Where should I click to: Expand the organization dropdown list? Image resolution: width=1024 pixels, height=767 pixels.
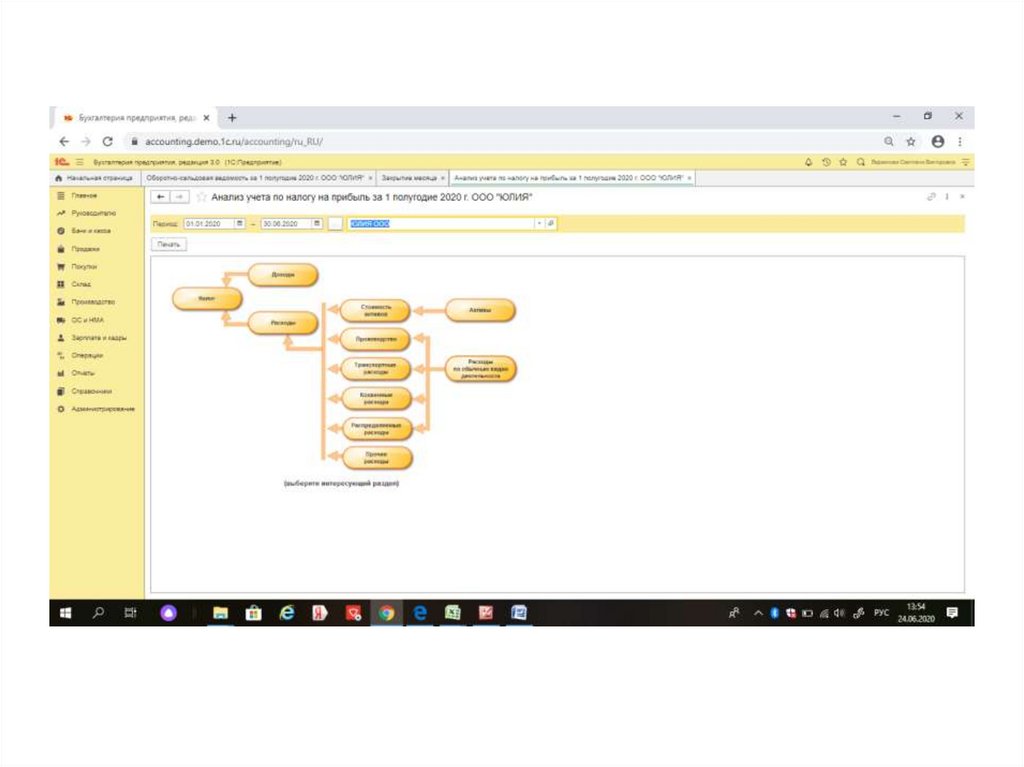point(539,224)
